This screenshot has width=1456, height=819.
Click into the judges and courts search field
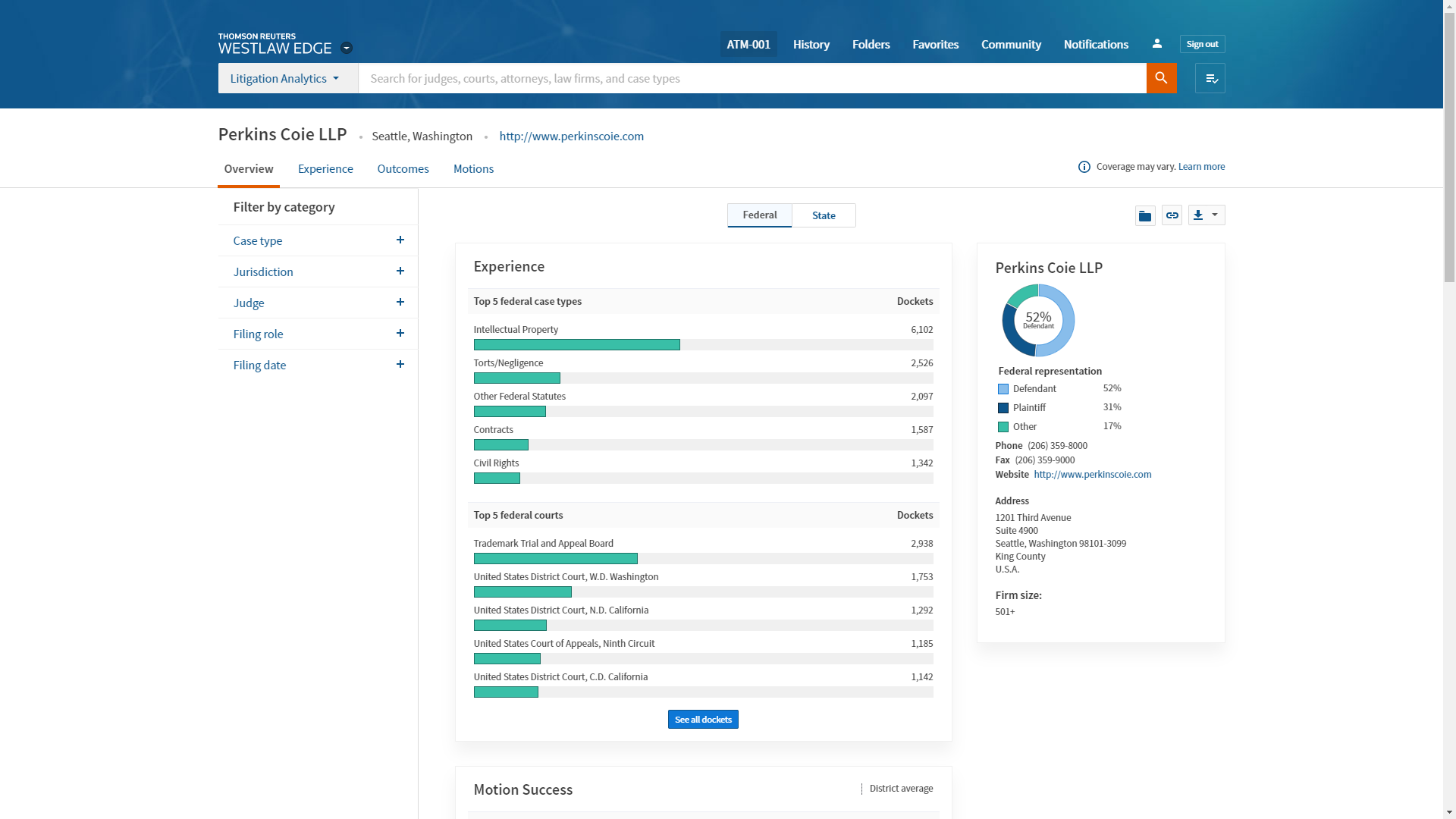751,78
